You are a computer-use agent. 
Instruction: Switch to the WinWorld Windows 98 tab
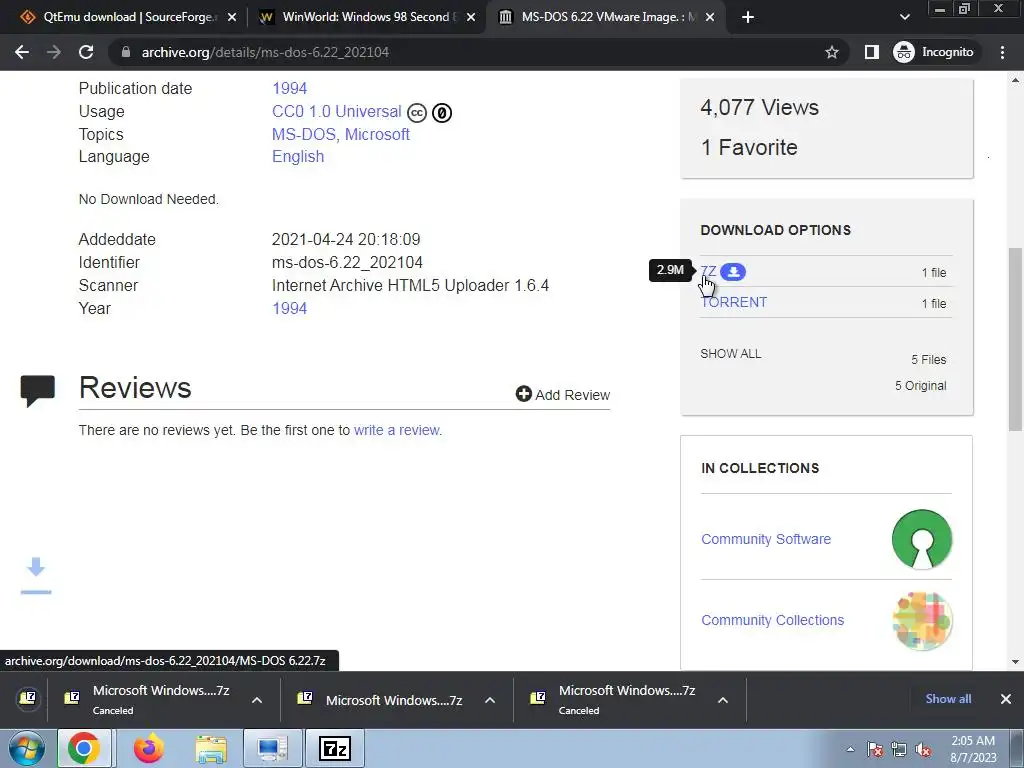[x=366, y=17]
